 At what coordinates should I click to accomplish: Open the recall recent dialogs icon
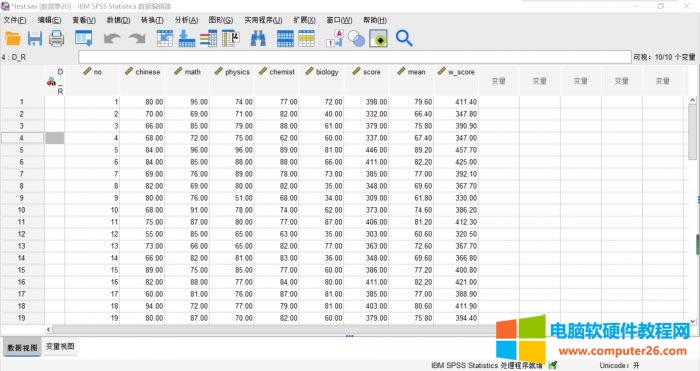[x=84, y=39]
